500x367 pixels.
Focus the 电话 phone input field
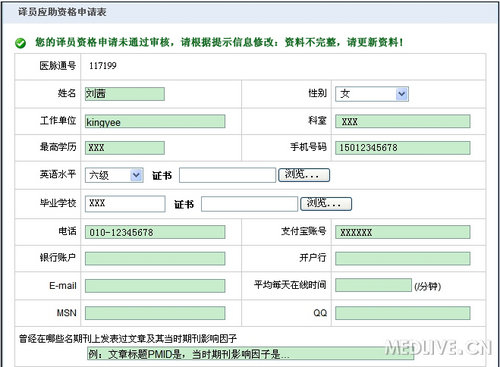155,232
